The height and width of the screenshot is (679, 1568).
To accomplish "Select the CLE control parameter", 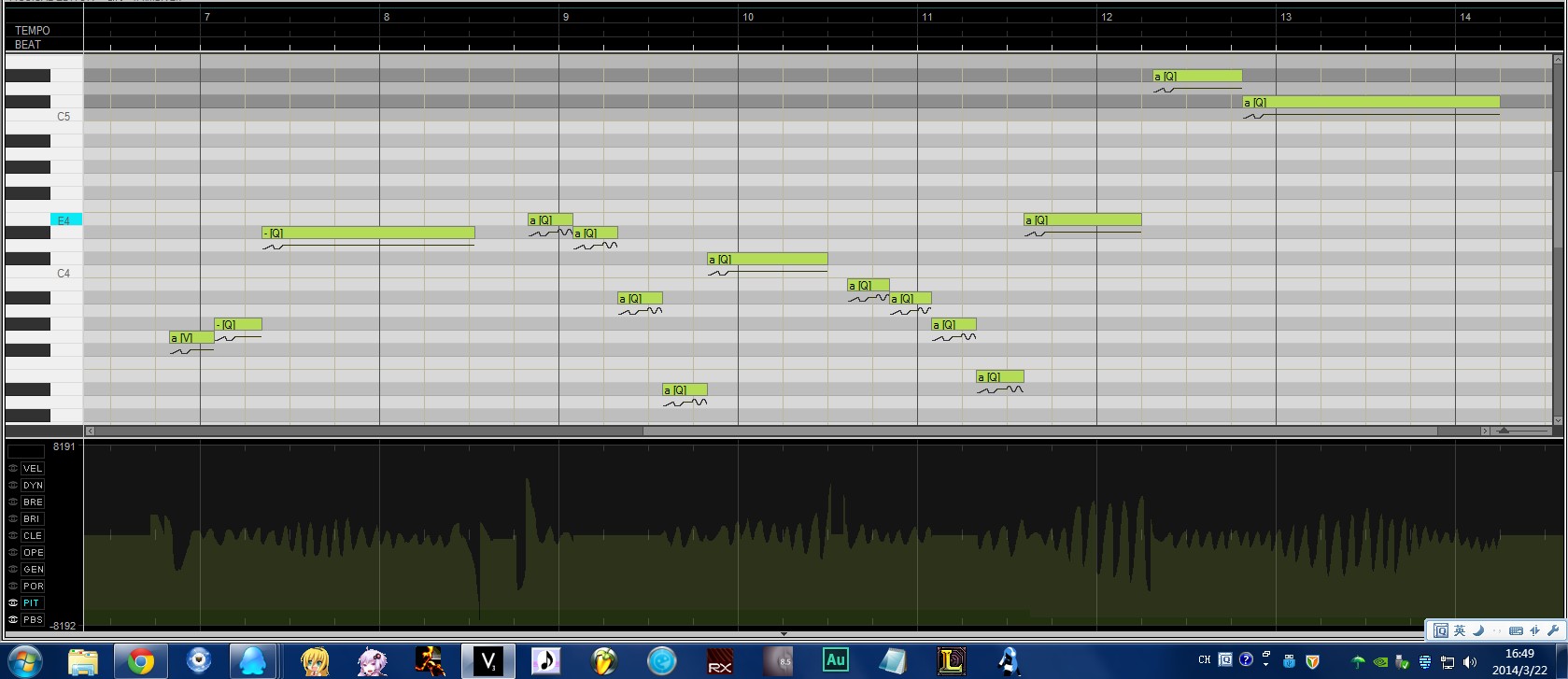I will coord(33,536).
